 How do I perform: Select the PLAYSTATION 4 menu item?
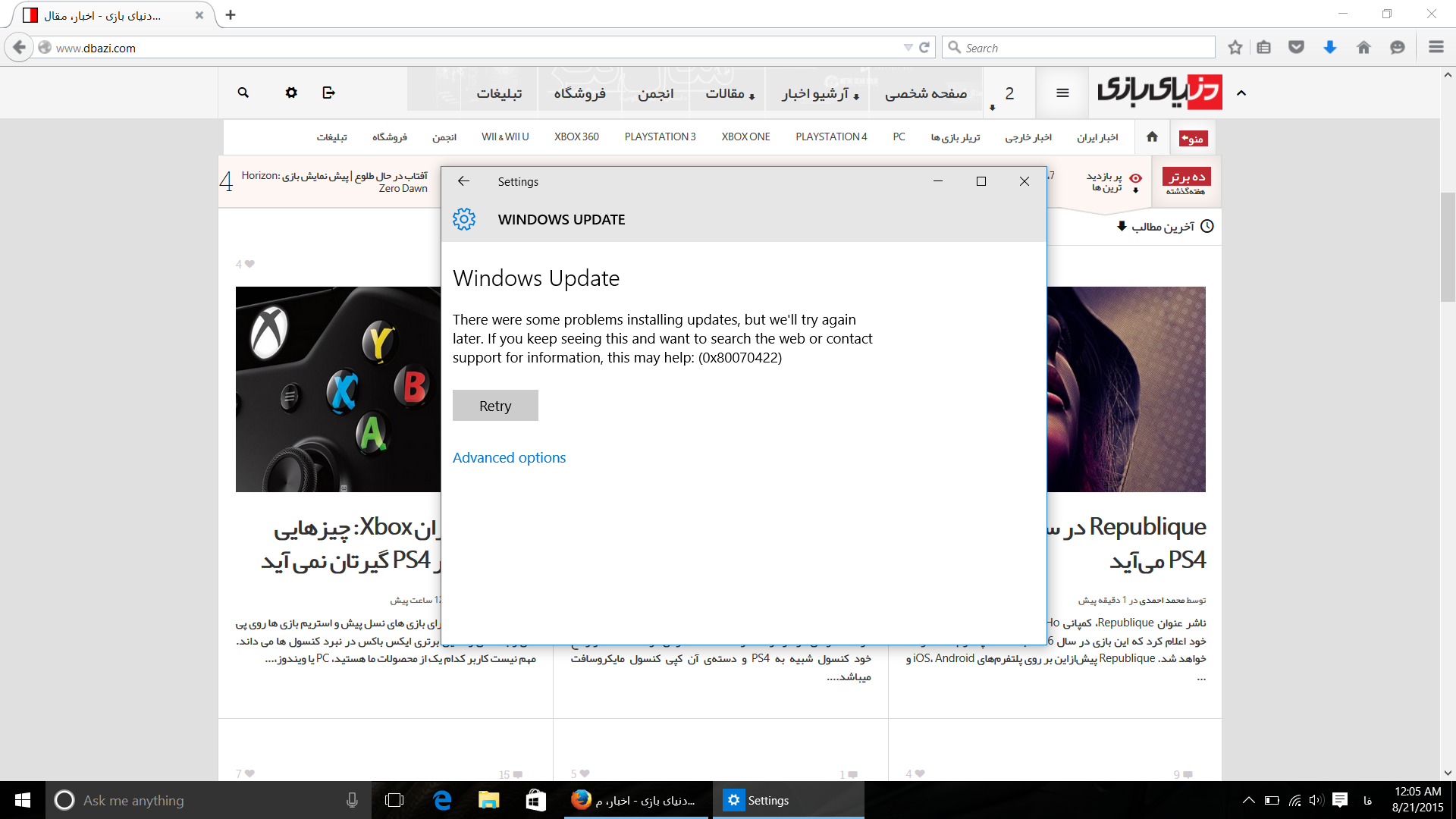pyautogui.click(x=831, y=136)
